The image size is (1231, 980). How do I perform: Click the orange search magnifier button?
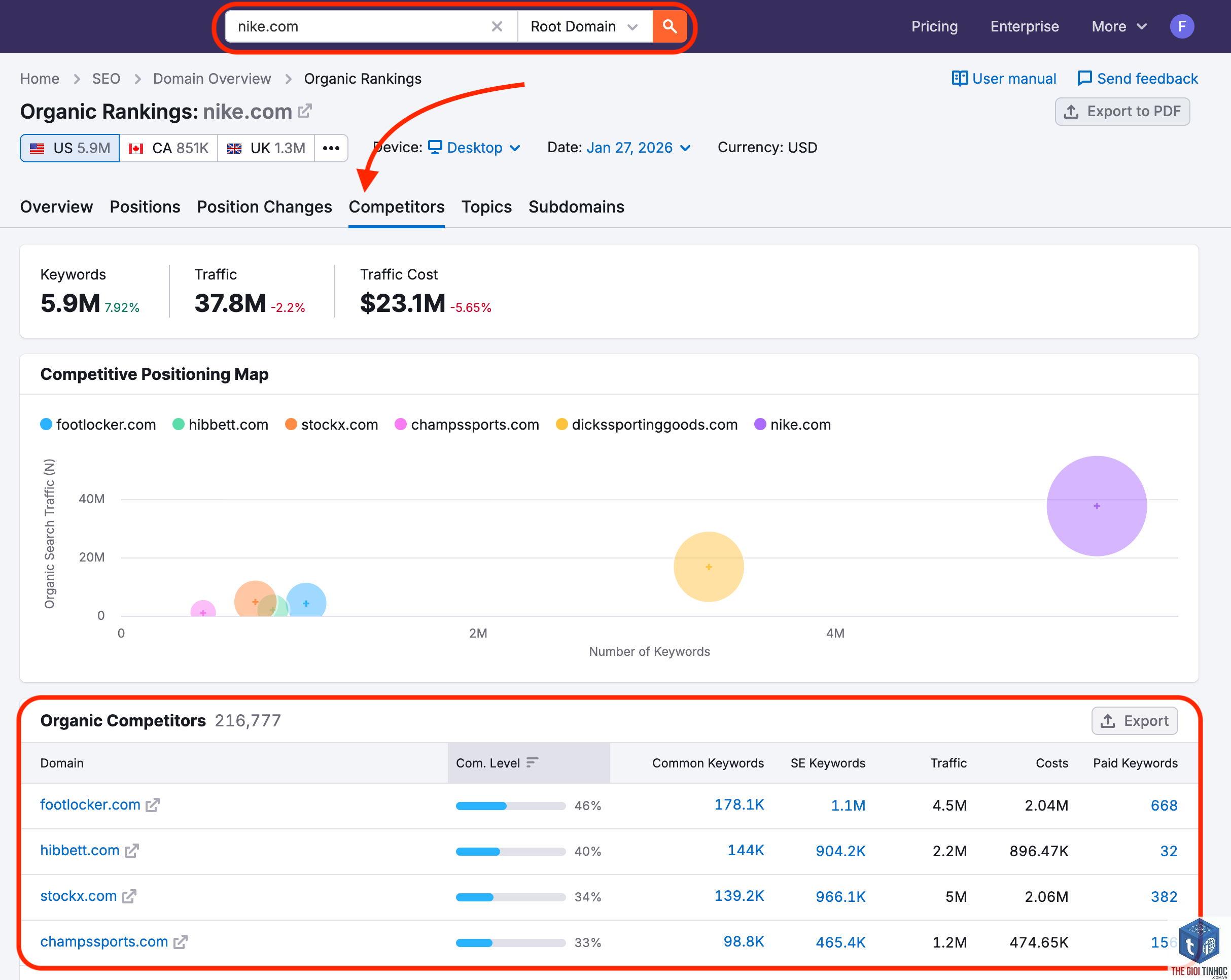(669, 26)
